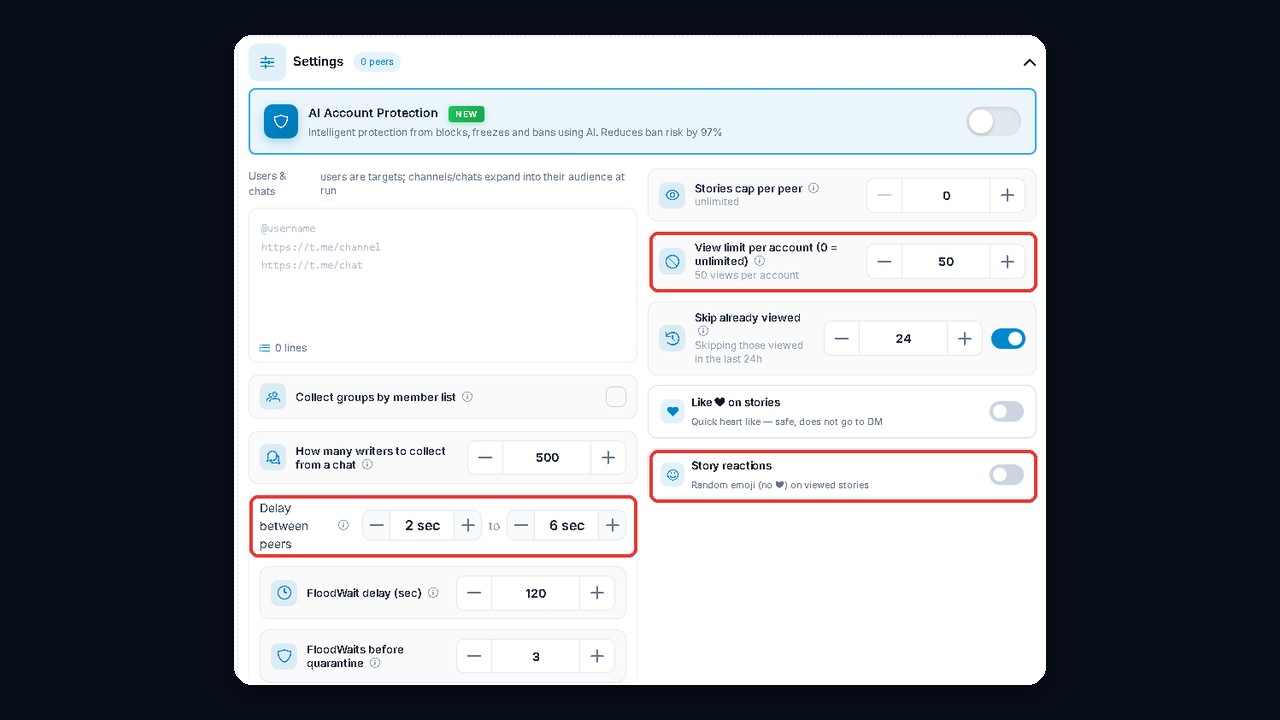Viewport: 1280px width, 720px height.
Task: Click the View limit value field showing 50
Action: [946, 262]
